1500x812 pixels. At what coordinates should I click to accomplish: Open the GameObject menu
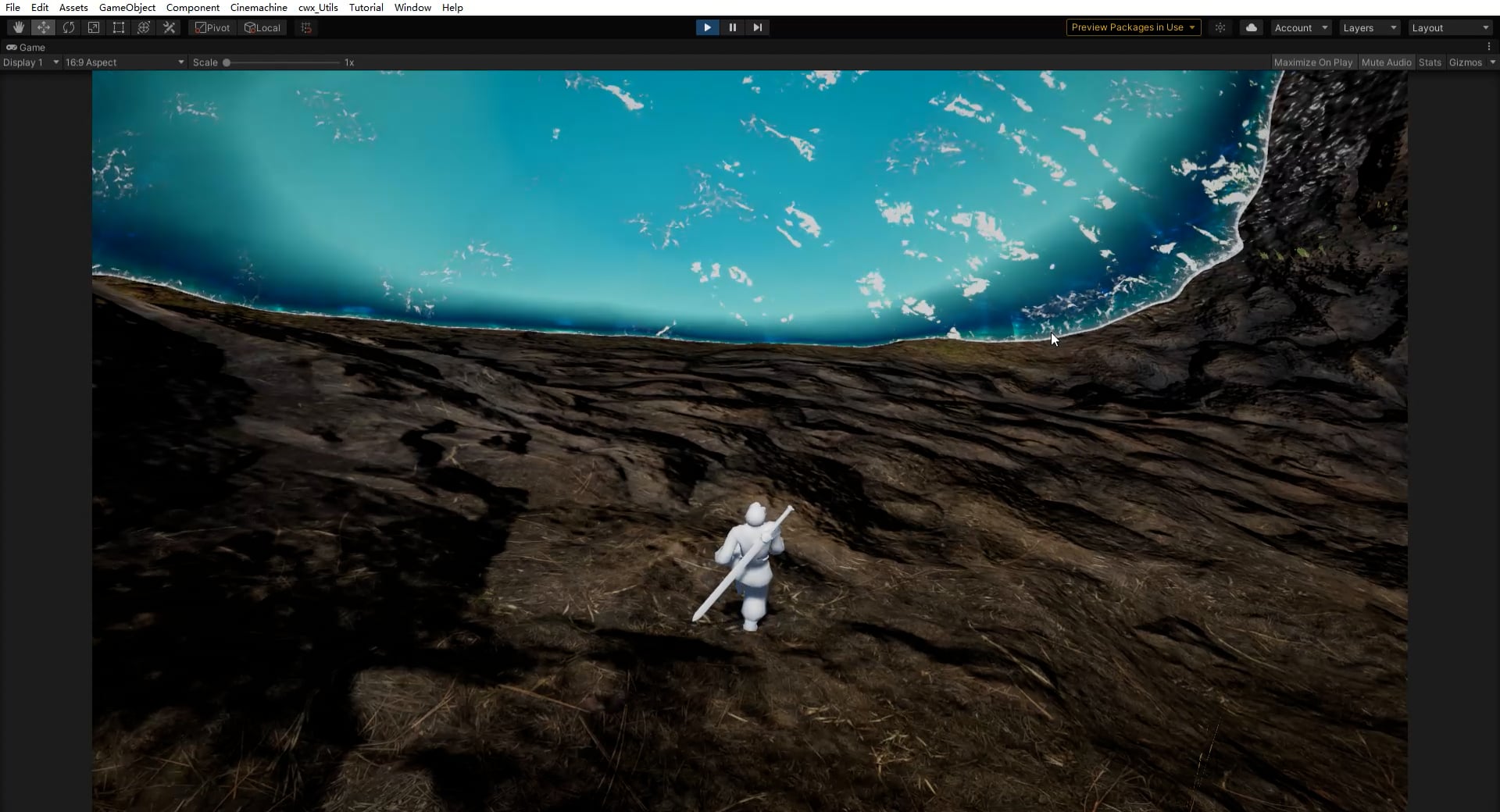(127, 7)
